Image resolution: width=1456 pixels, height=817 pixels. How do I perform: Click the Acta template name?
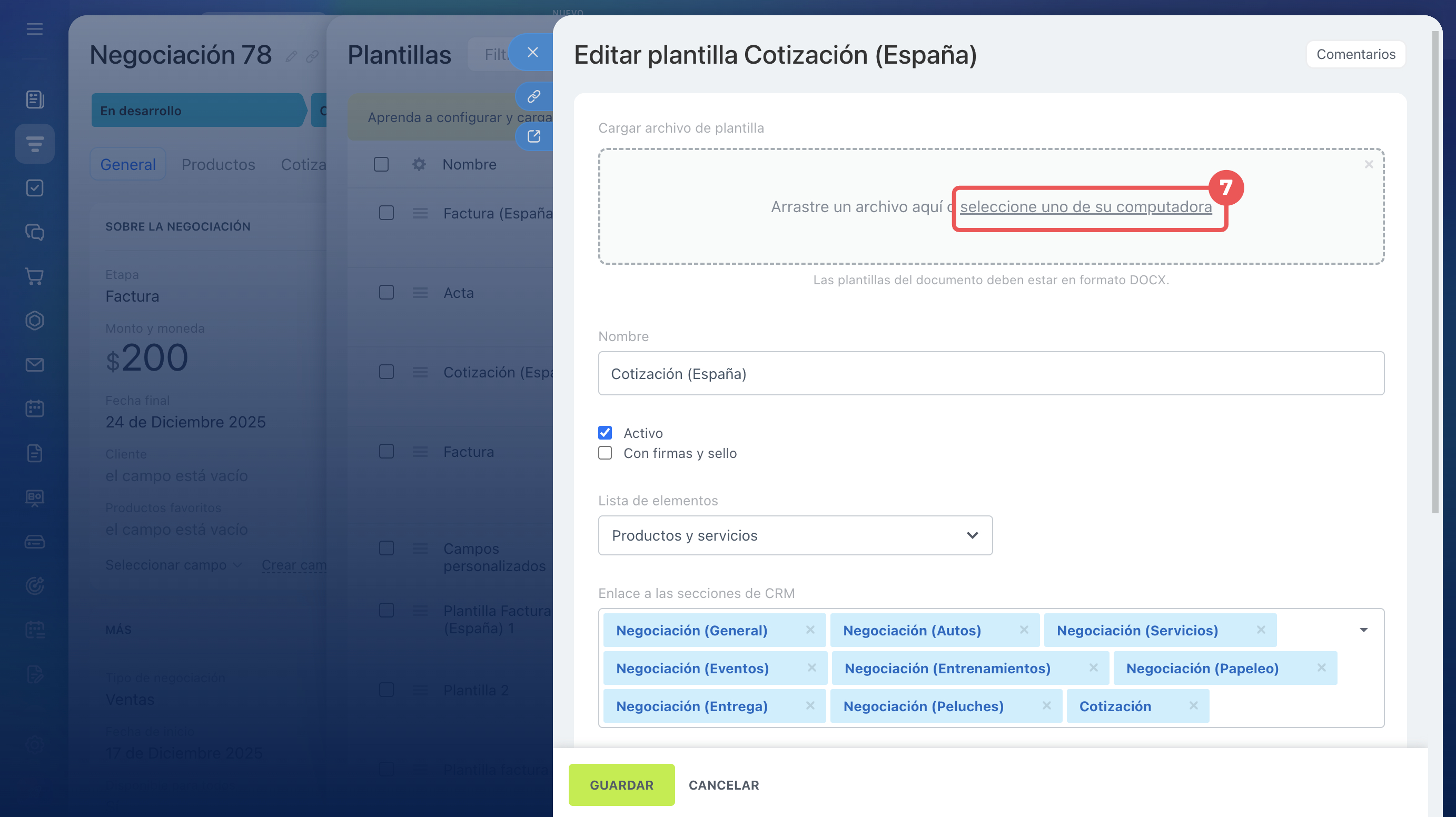459,293
